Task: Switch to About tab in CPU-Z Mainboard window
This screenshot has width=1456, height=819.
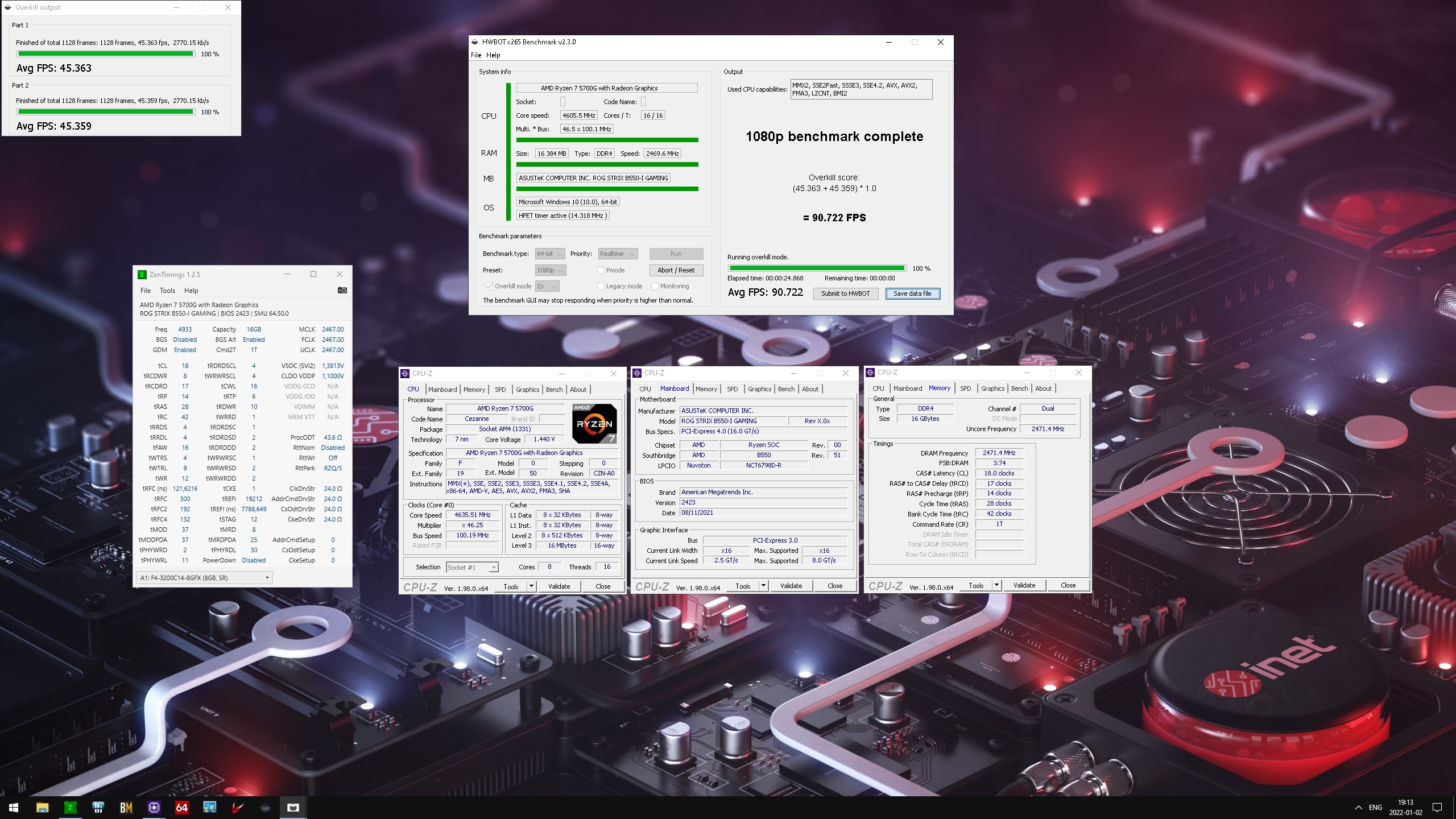Action: coord(810,389)
